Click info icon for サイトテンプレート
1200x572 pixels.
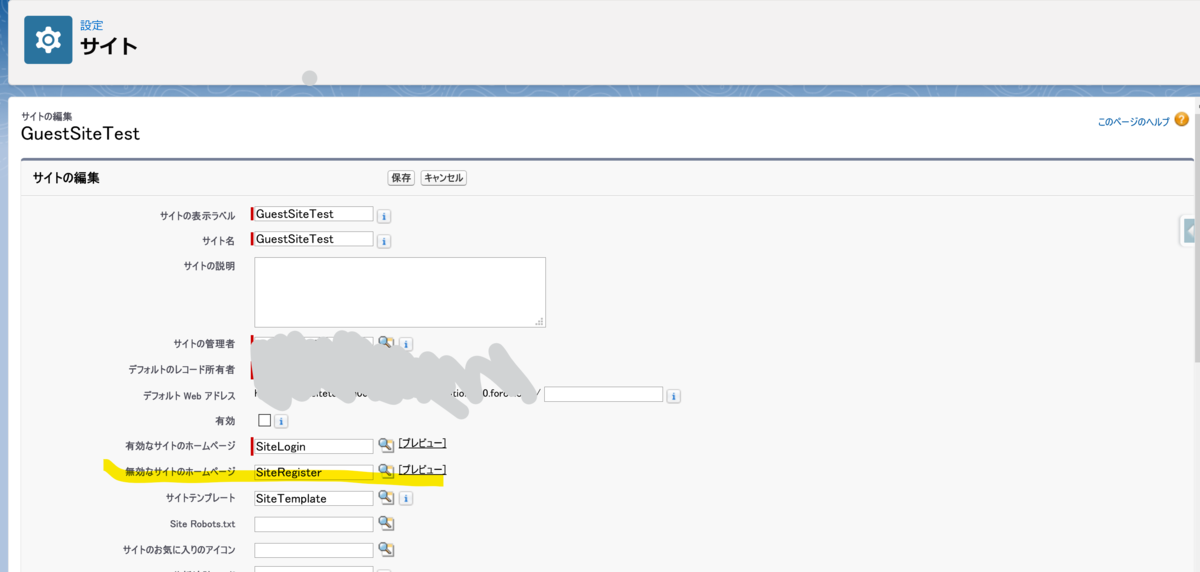click(406, 499)
